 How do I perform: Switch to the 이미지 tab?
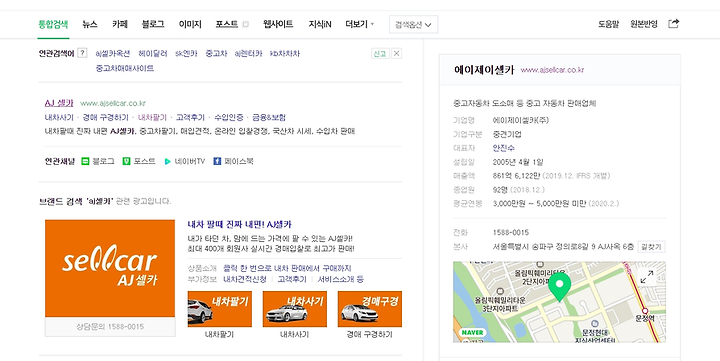click(190, 24)
